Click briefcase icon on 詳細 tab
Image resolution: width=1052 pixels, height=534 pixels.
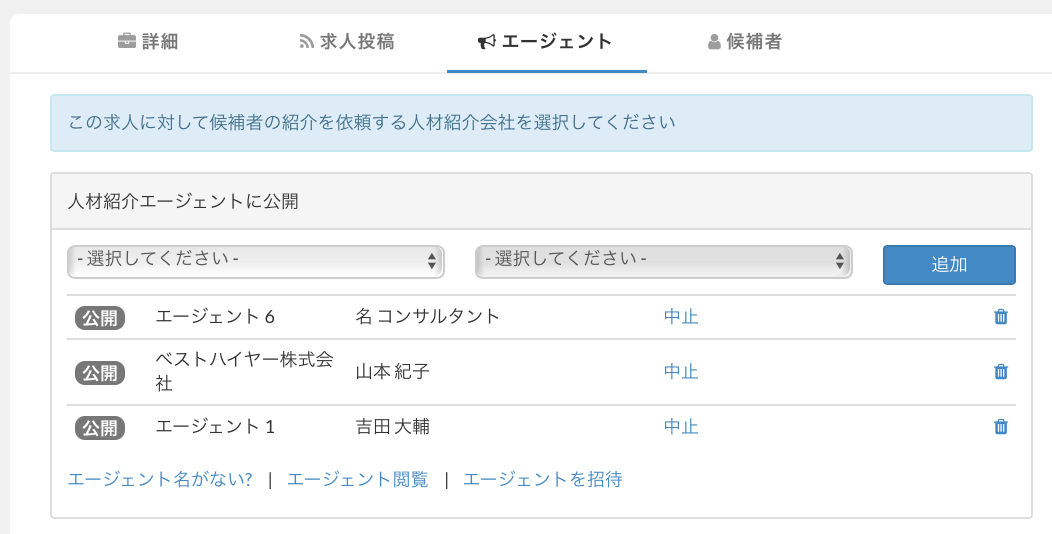127,42
